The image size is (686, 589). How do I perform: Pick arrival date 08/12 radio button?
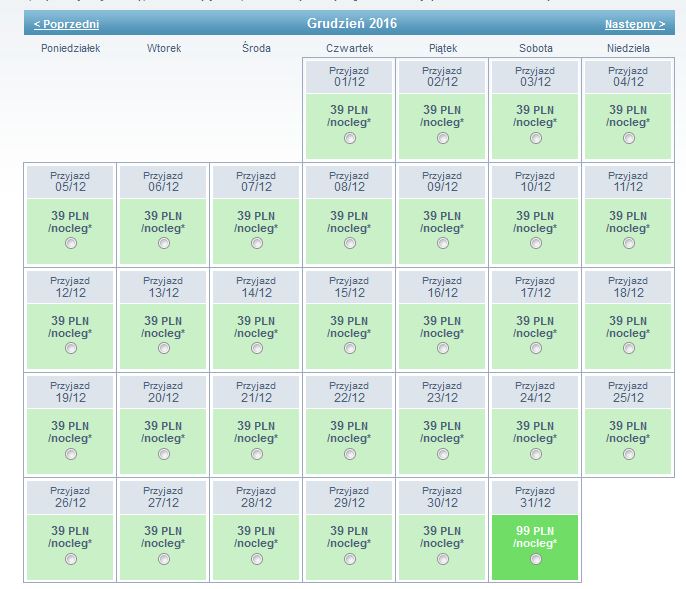(x=350, y=243)
